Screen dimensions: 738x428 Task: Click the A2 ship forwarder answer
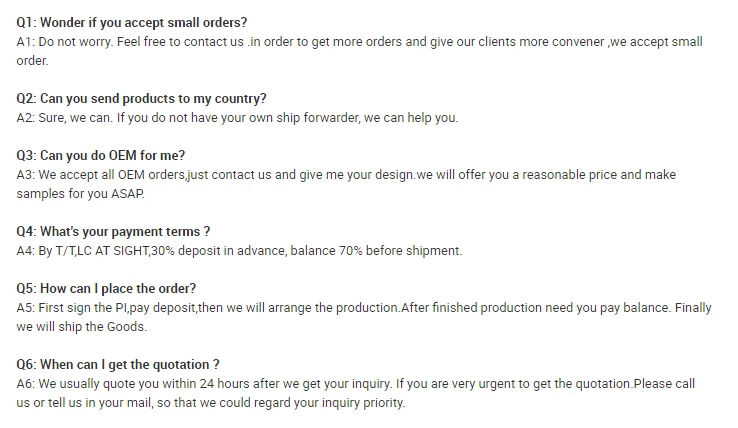pyautogui.click(x=237, y=117)
